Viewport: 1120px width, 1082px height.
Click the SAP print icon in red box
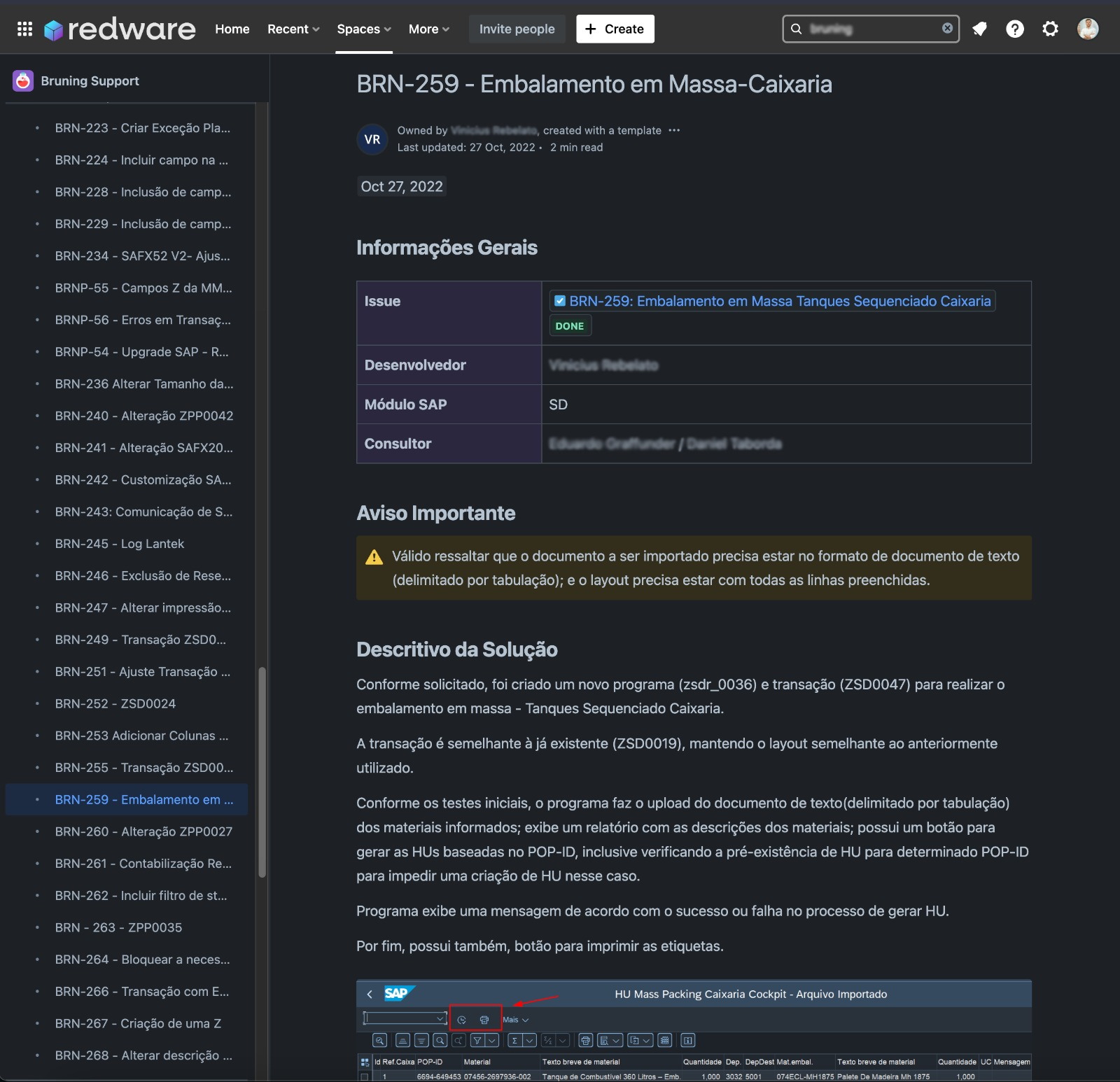point(484,1020)
